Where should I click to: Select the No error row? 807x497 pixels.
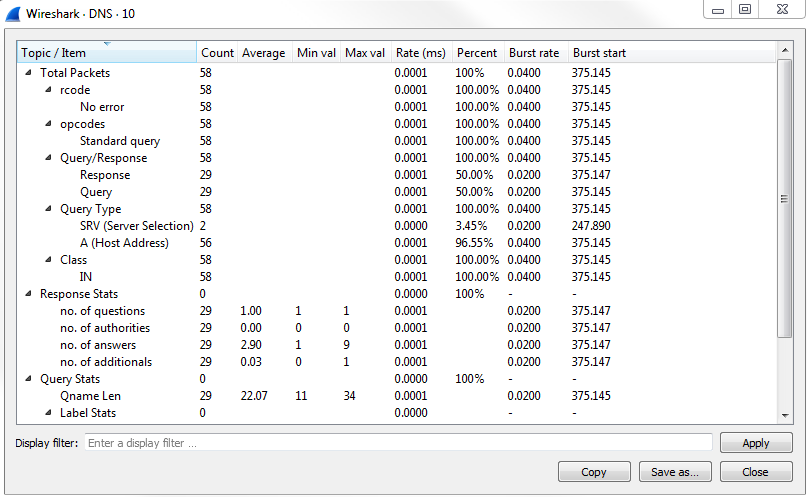point(396,106)
